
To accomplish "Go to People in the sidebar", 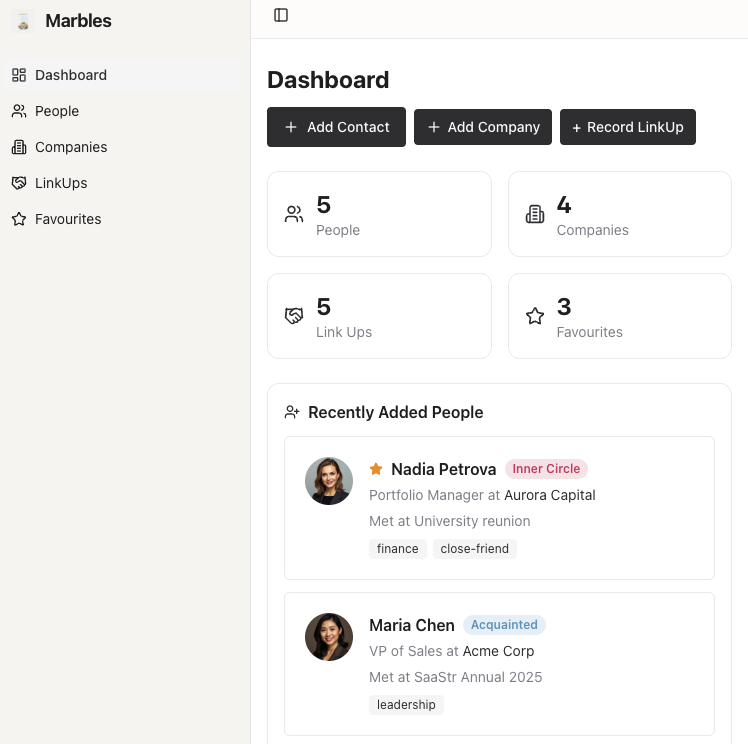I will [56, 111].
